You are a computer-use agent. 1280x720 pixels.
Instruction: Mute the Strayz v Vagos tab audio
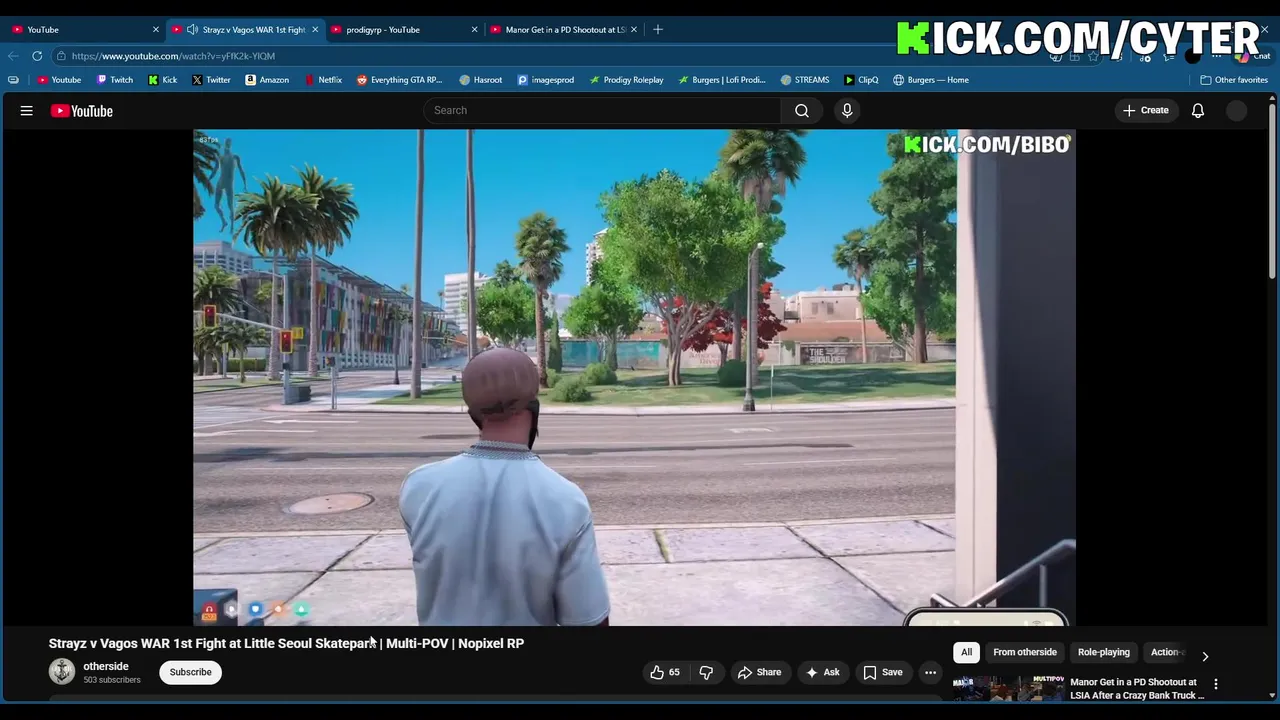192,29
